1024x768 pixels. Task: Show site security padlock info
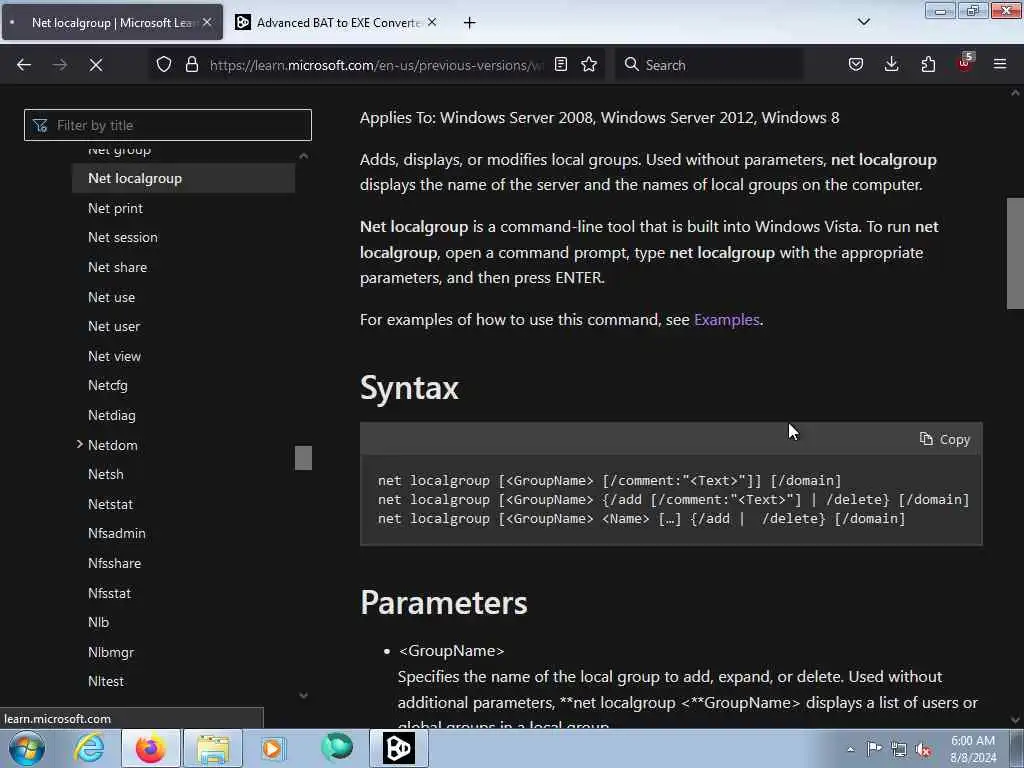(192, 64)
